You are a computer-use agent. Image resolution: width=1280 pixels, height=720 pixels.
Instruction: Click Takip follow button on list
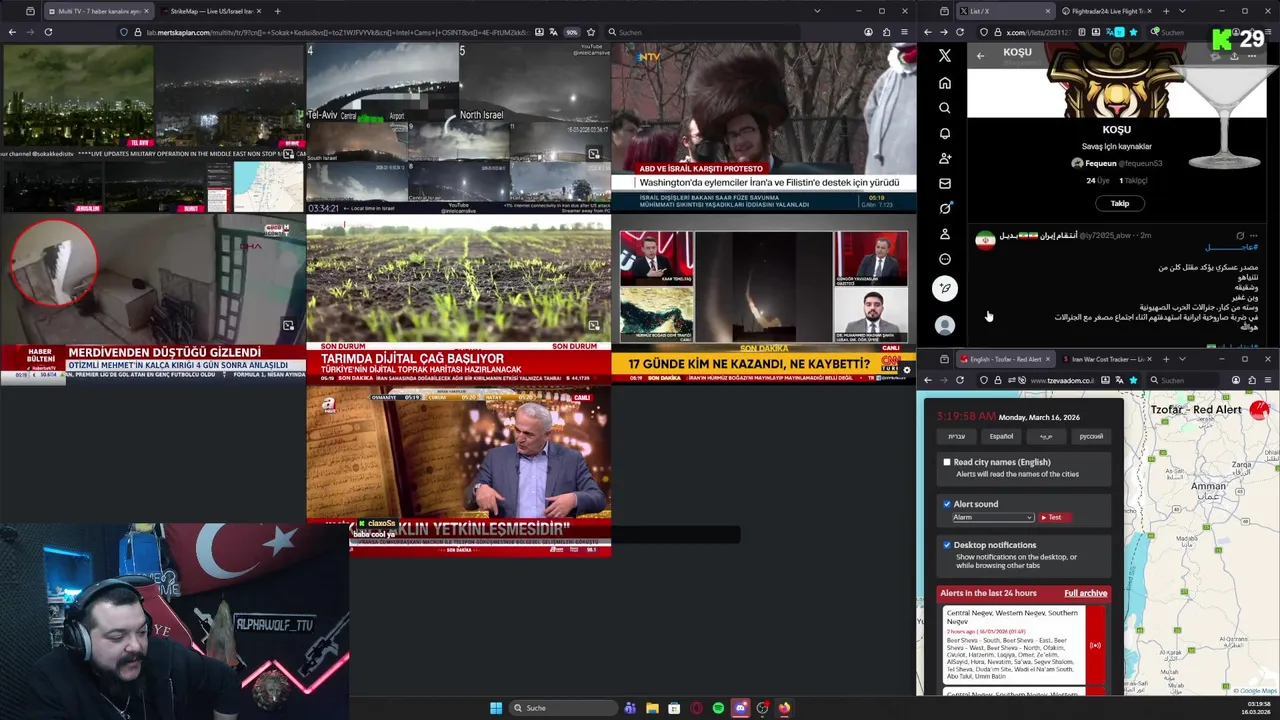(1119, 203)
